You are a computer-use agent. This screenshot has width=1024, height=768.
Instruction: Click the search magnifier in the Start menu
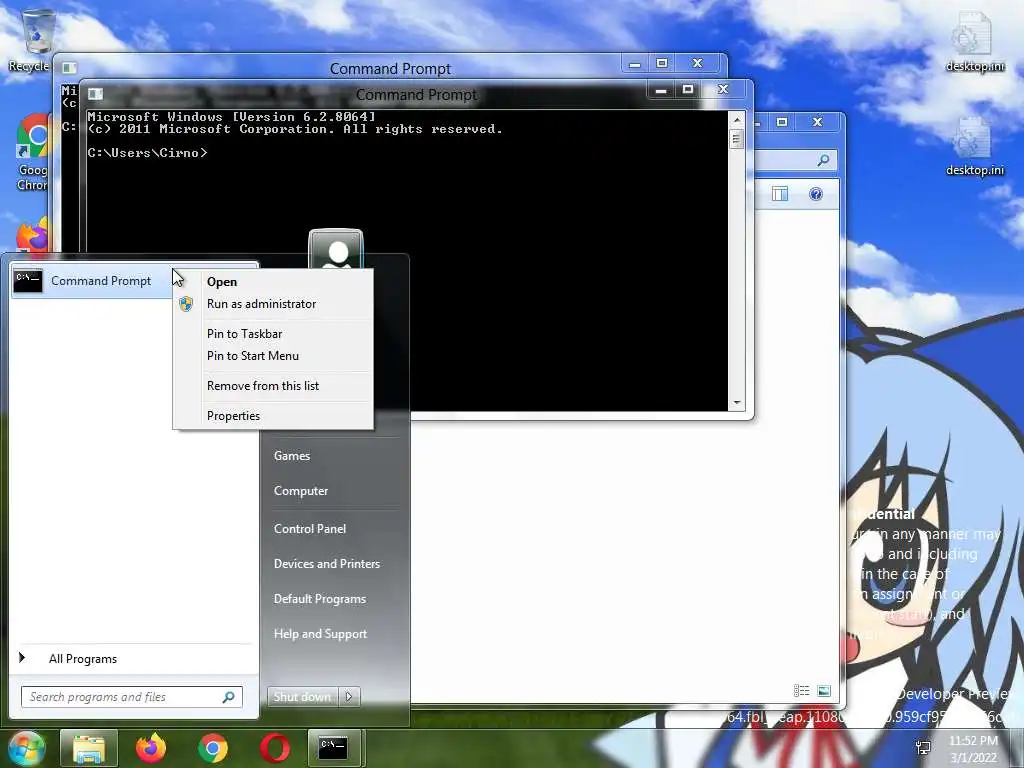click(x=229, y=697)
